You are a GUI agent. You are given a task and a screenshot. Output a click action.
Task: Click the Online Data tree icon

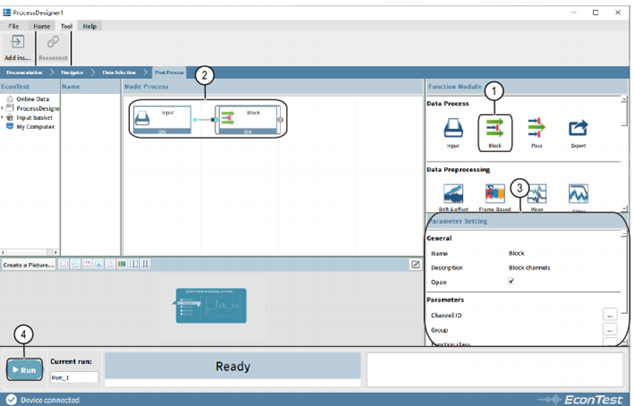[x=10, y=99]
